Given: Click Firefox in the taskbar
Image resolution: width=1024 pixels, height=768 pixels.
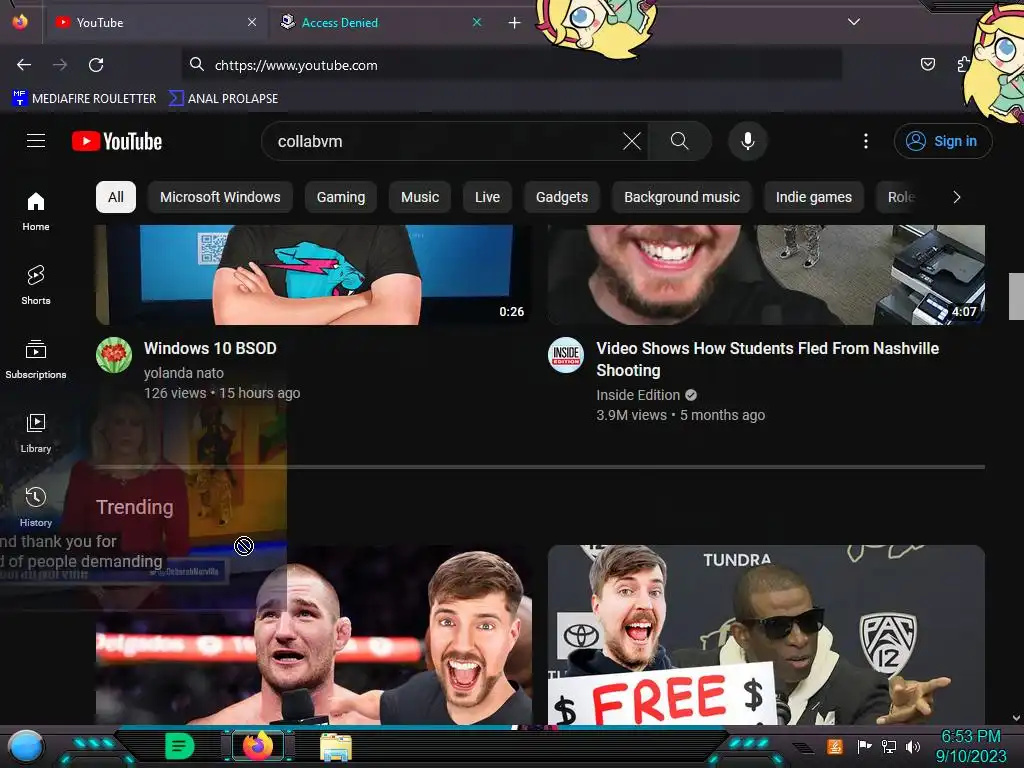Looking at the screenshot, I should (x=258, y=746).
